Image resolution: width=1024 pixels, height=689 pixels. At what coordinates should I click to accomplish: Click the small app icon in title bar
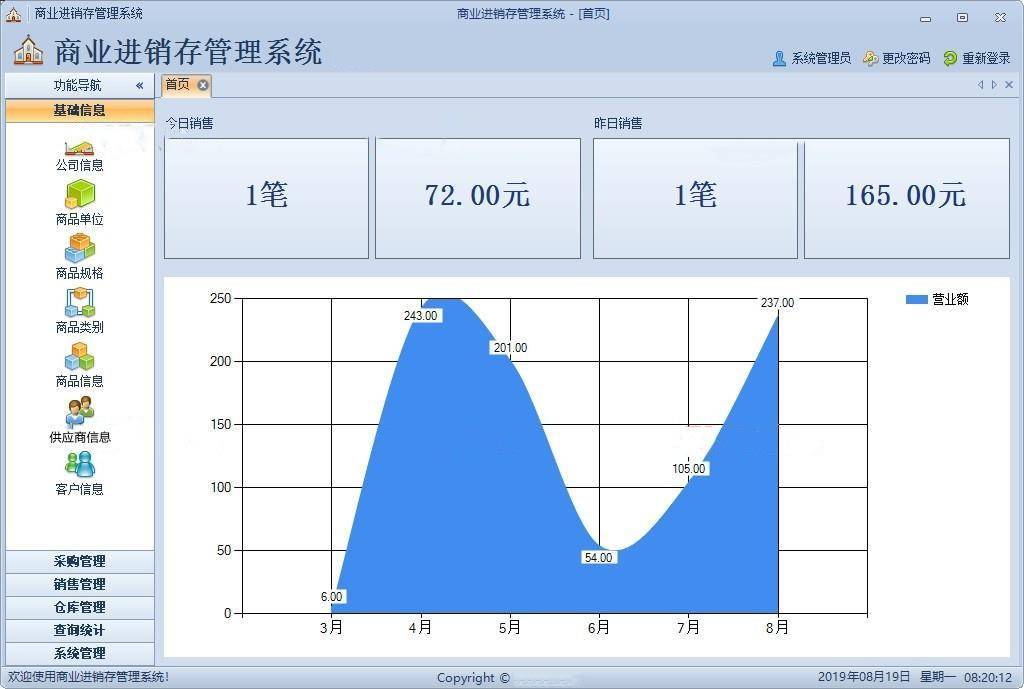(x=13, y=14)
